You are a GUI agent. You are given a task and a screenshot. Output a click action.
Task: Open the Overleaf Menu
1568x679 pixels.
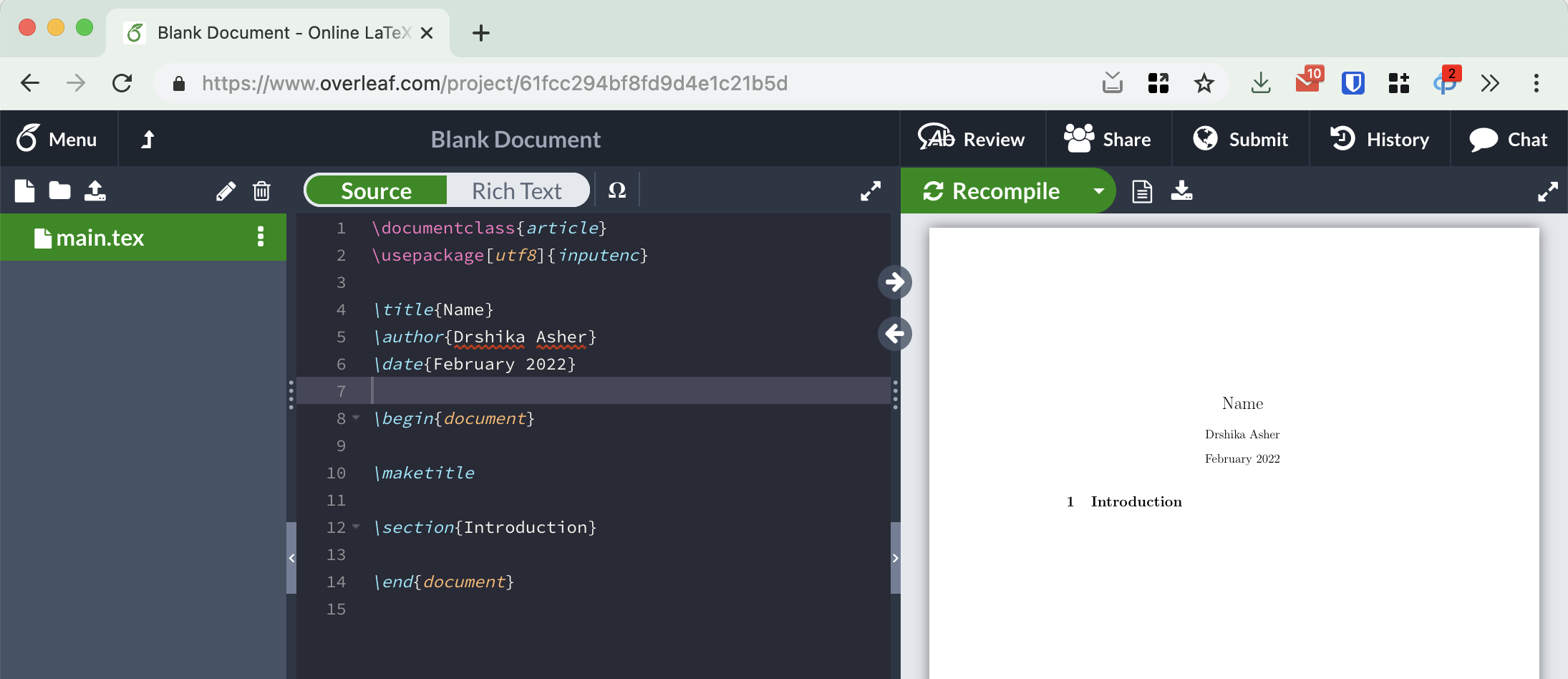point(57,139)
